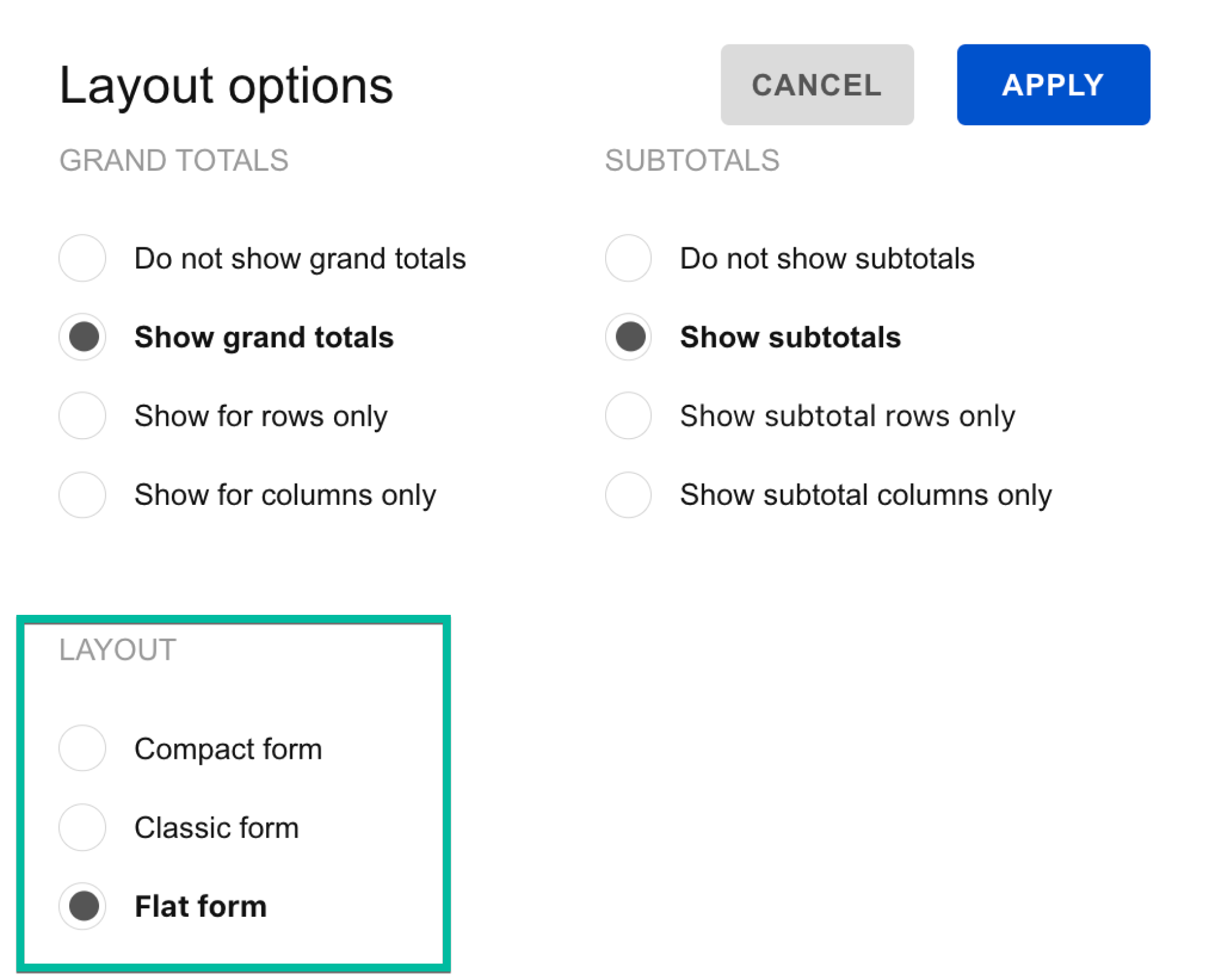Pick the Flat form layout
The height and width of the screenshot is (980, 1215).
pyautogui.click(x=83, y=905)
